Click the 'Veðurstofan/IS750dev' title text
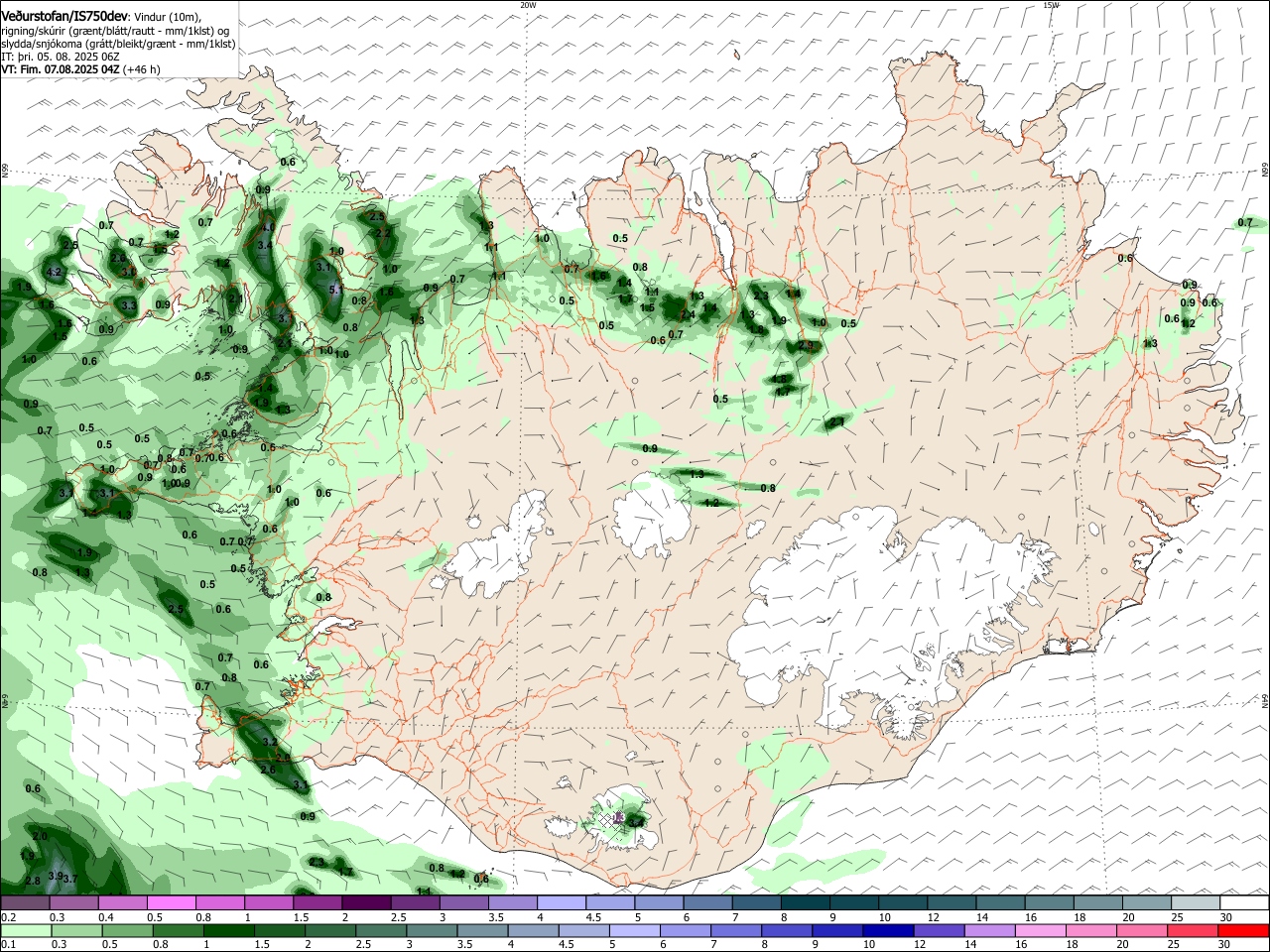Viewport: 1270px width, 952px height. coord(64,17)
